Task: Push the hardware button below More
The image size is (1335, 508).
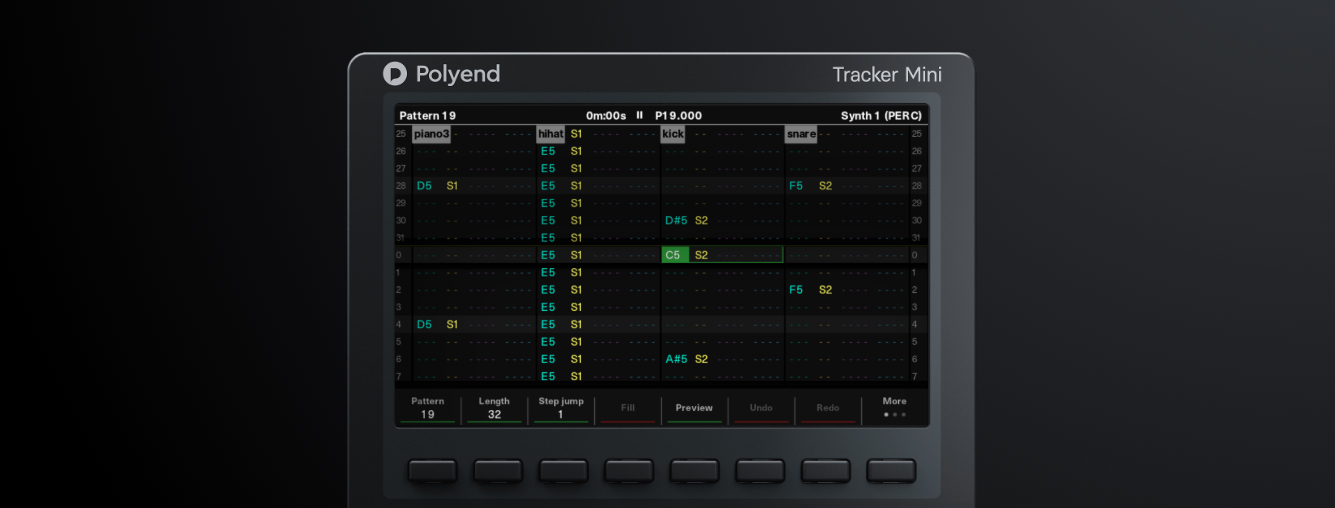Action: click(891, 471)
